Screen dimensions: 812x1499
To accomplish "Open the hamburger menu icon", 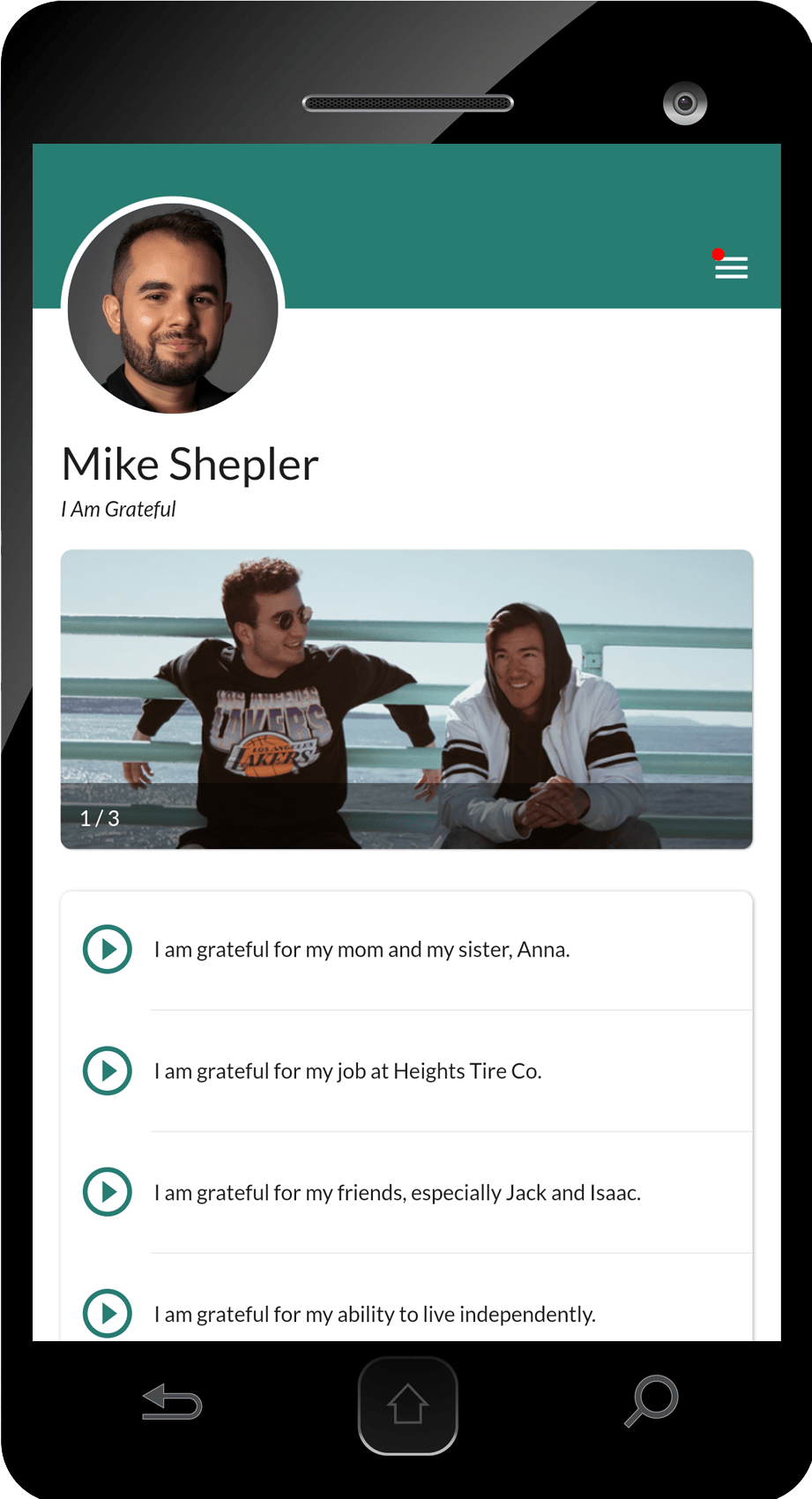I will [731, 268].
